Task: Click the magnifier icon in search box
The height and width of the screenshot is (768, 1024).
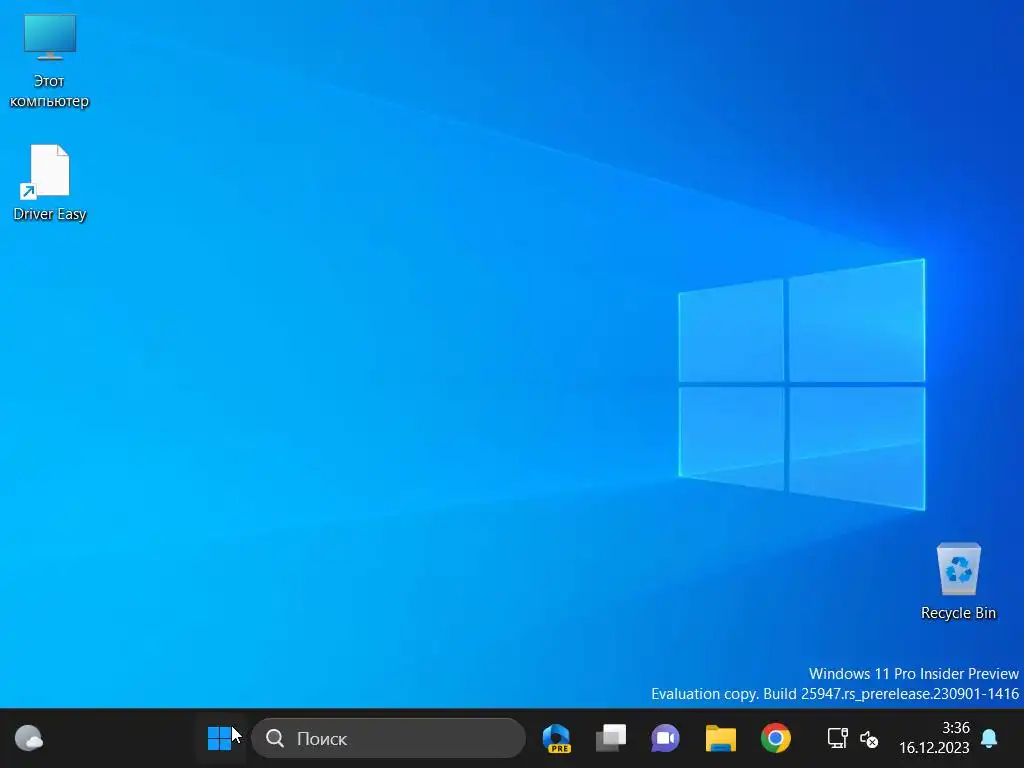Action: [275, 739]
